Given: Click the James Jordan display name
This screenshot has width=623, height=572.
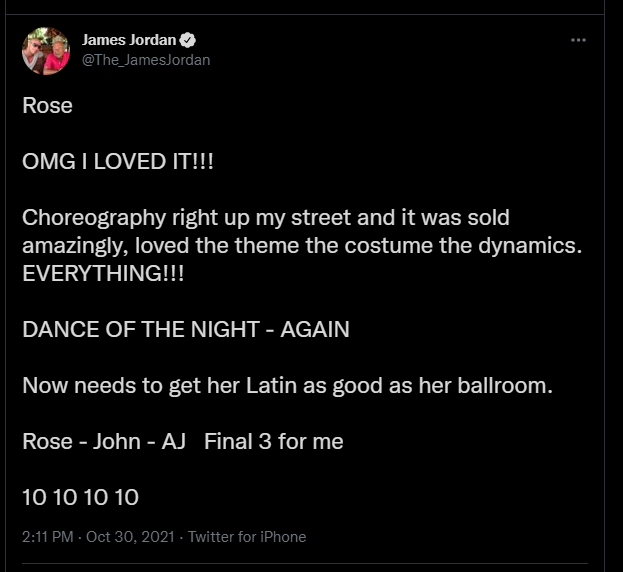Looking at the screenshot, I should coord(128,41).
